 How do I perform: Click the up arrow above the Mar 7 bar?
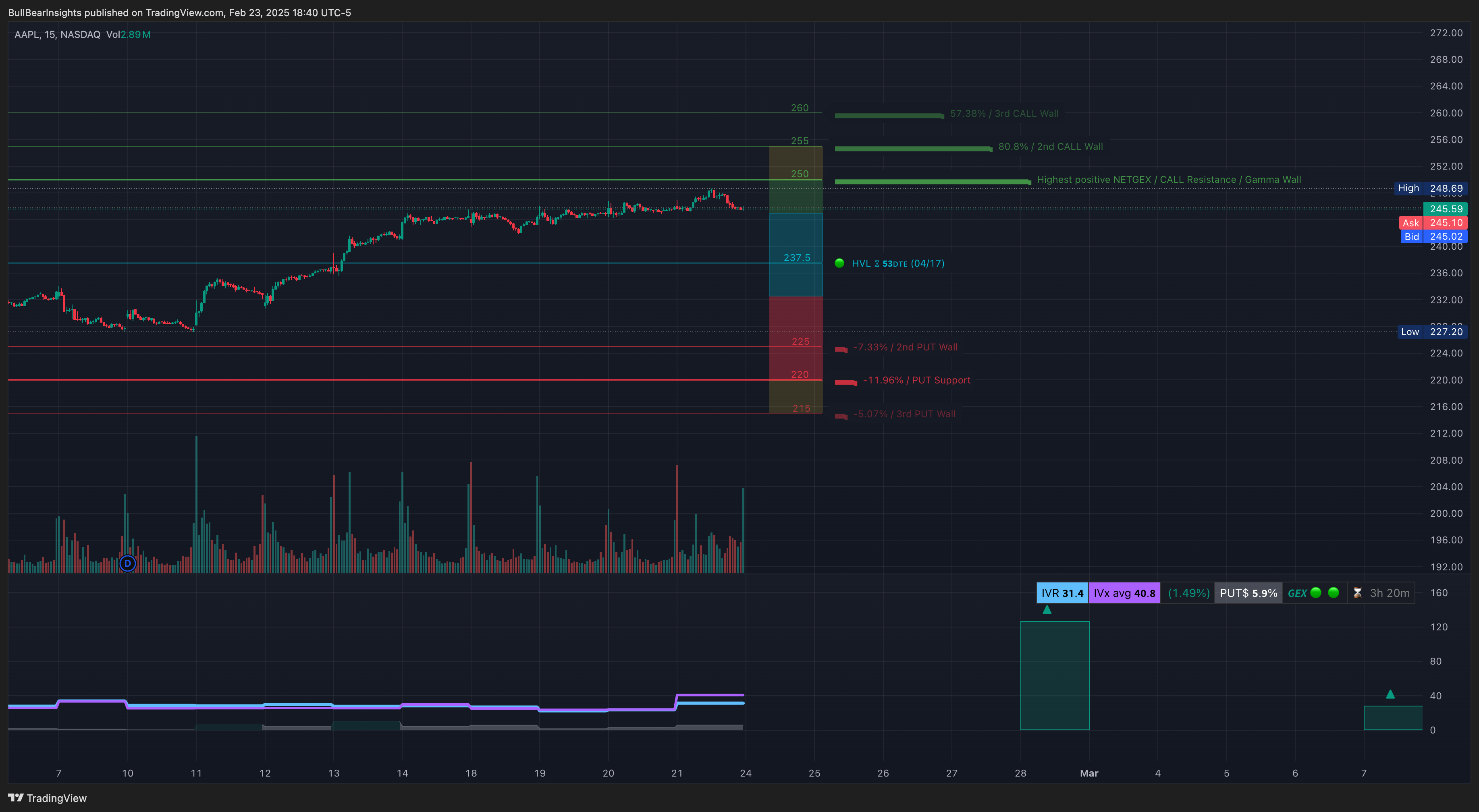click(x=1390, y=694)
